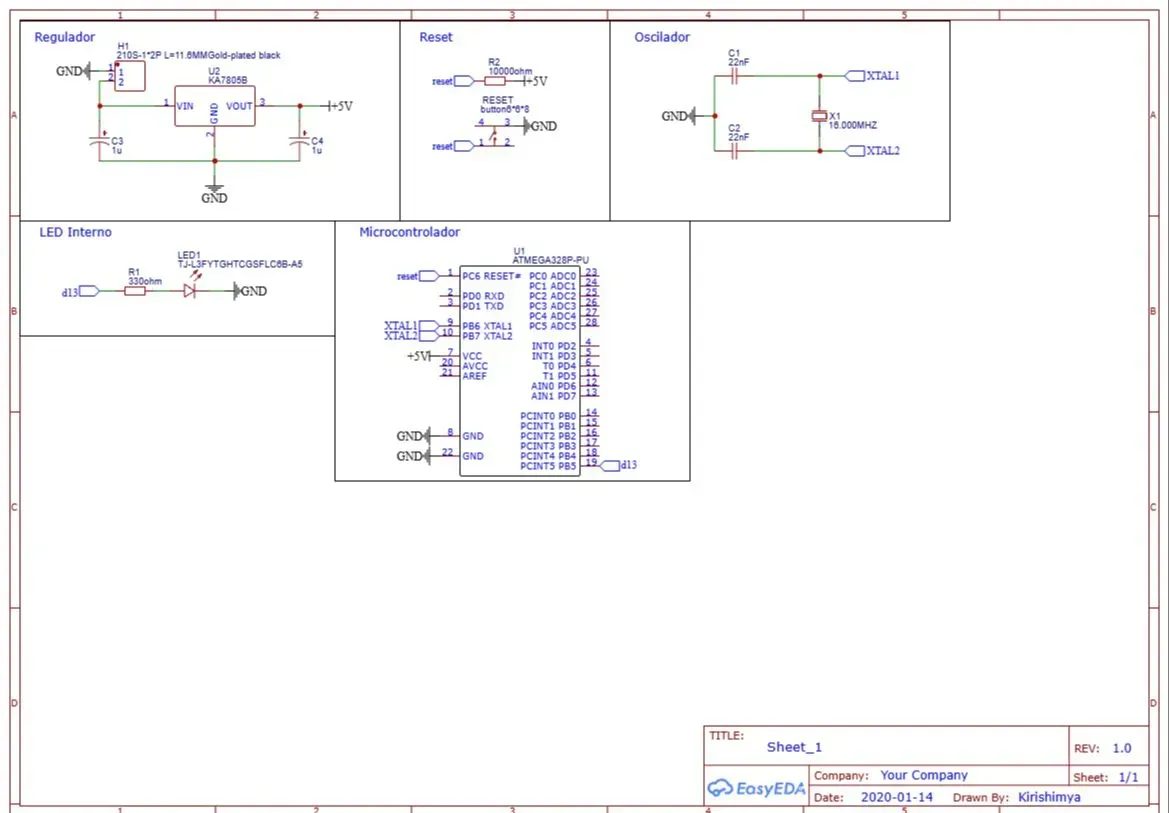
Task: Click the GND flag in the Oscilador block
Action: (x=678, y=116)
